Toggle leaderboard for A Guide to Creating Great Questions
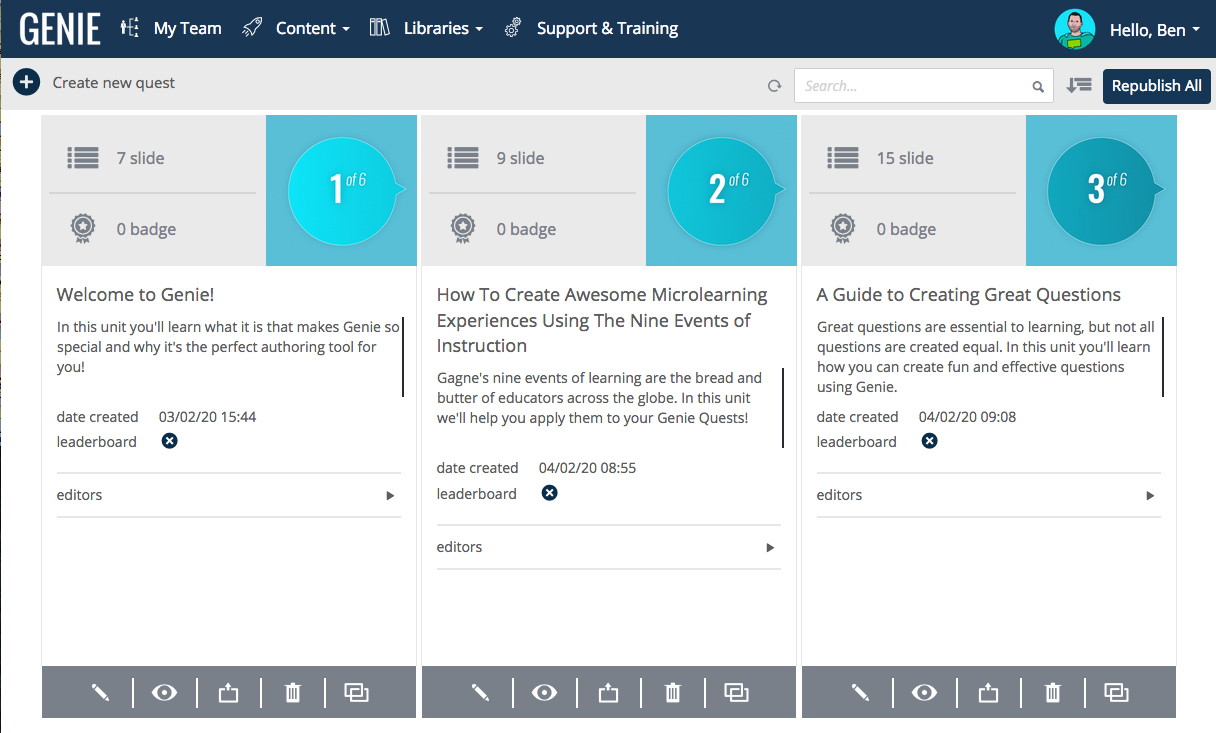This screenshot has height=733, width=1216. [x=930, y=441]
